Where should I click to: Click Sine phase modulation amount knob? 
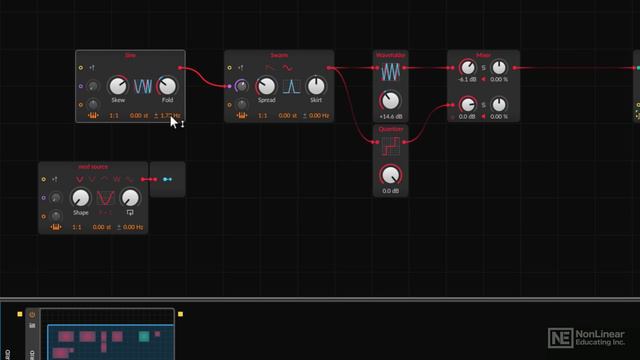point(93,86)
